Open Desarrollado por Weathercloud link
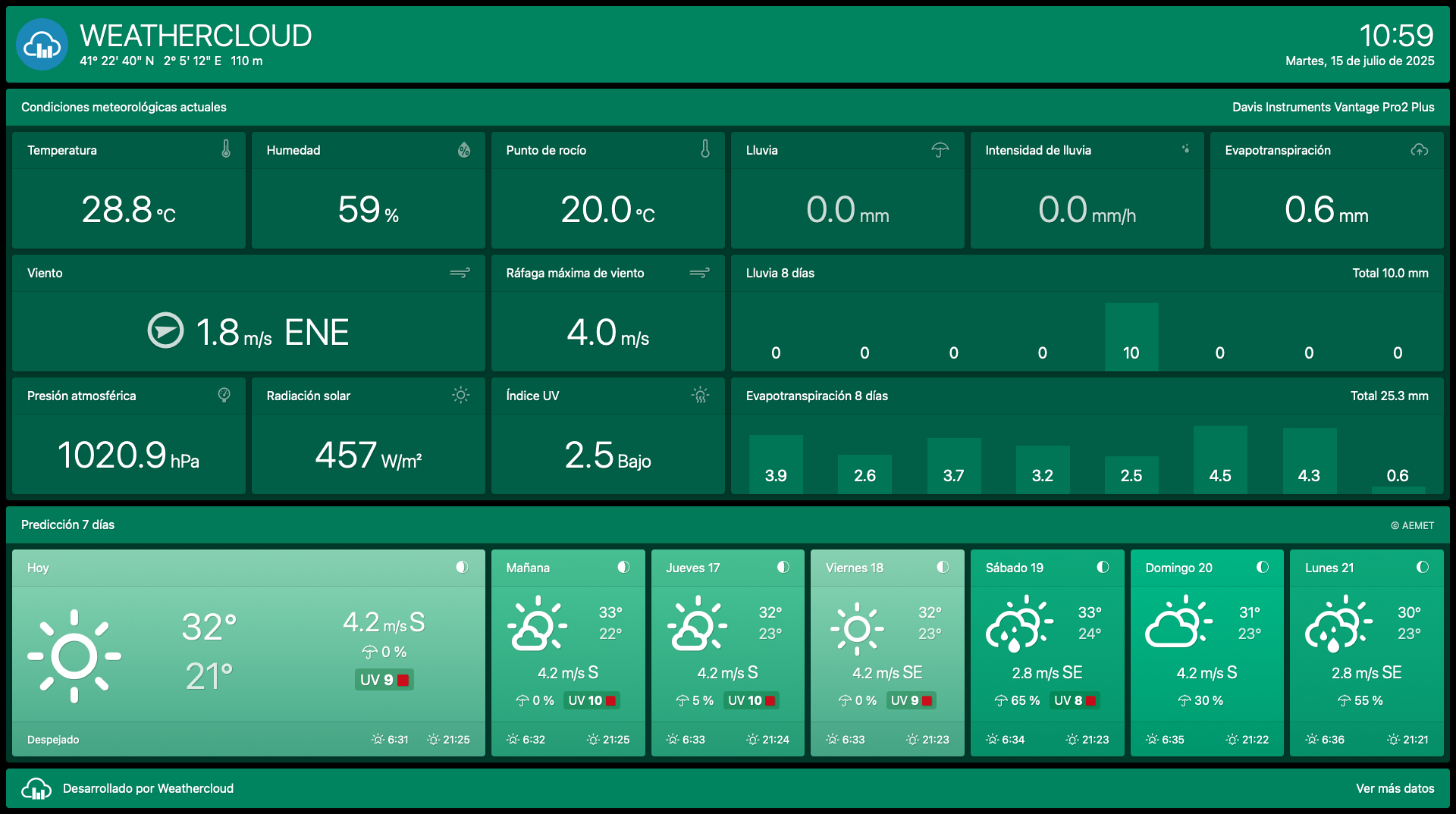 (148, 788)
